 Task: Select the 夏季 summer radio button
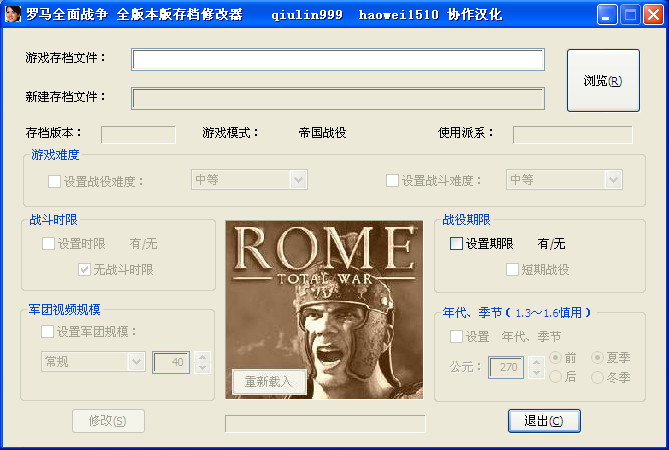tap(597, 357)
